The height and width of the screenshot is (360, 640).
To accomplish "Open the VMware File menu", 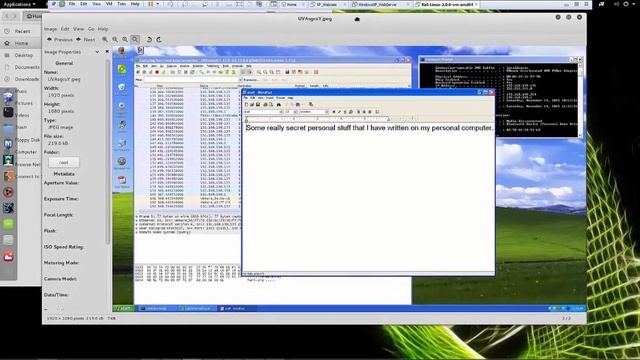I will (x=72, y=4).
